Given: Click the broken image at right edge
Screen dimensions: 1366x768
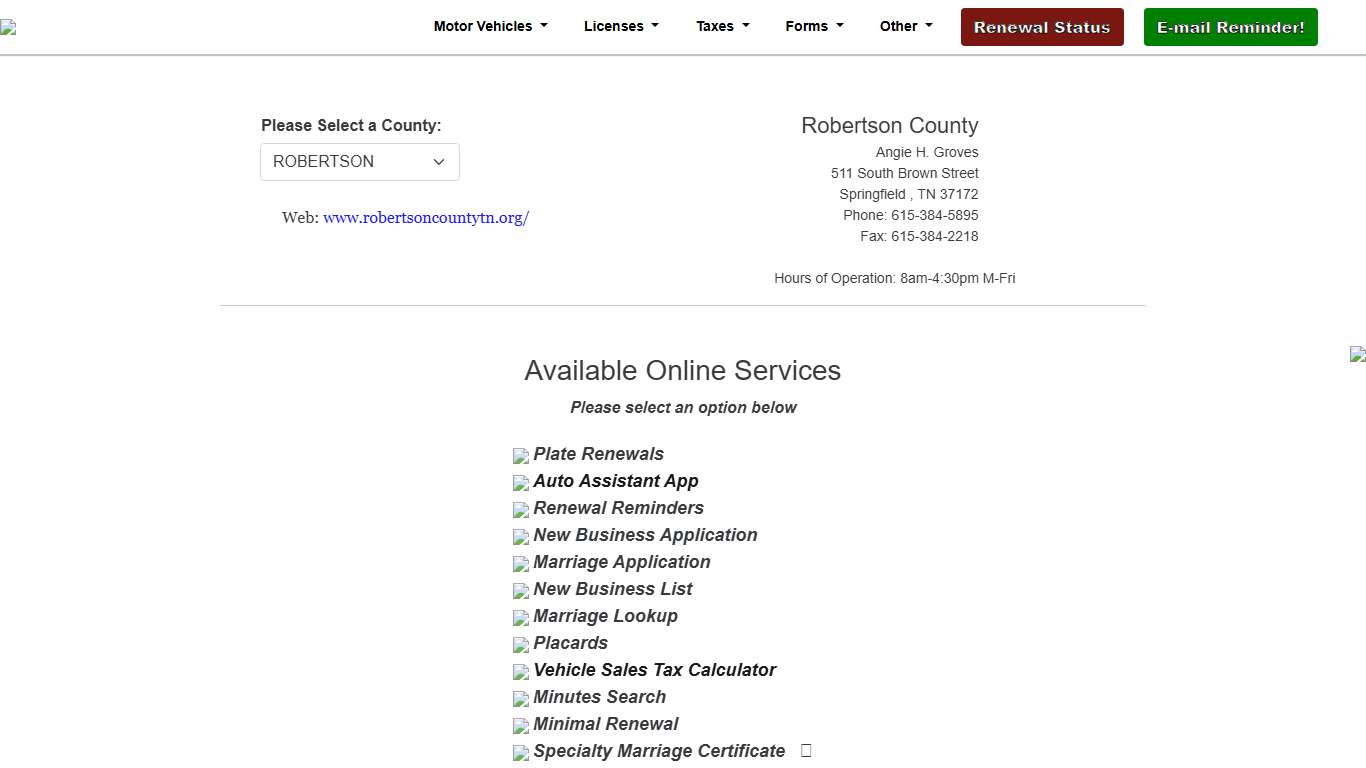Looking at the screenshot, I should [1357, 354].
